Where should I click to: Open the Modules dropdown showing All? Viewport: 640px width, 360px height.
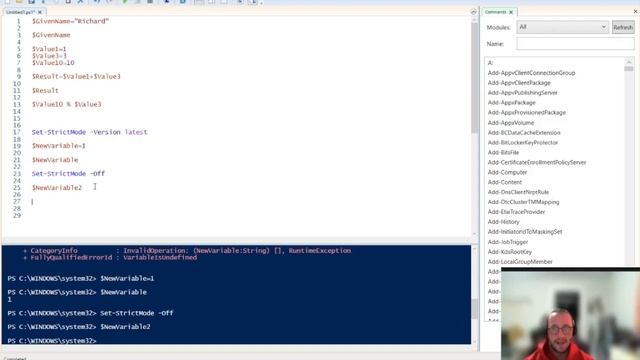[562, 27]
